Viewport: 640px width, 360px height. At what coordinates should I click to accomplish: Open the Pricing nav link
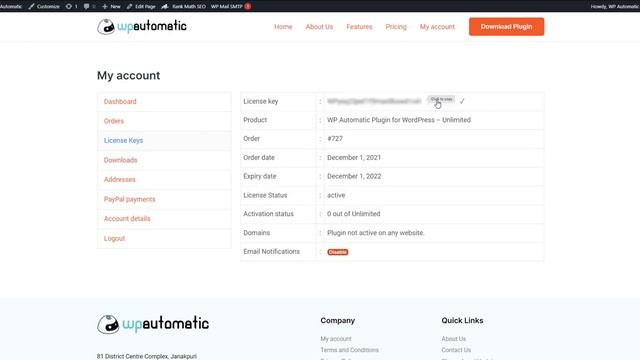[x=396, y=27]
